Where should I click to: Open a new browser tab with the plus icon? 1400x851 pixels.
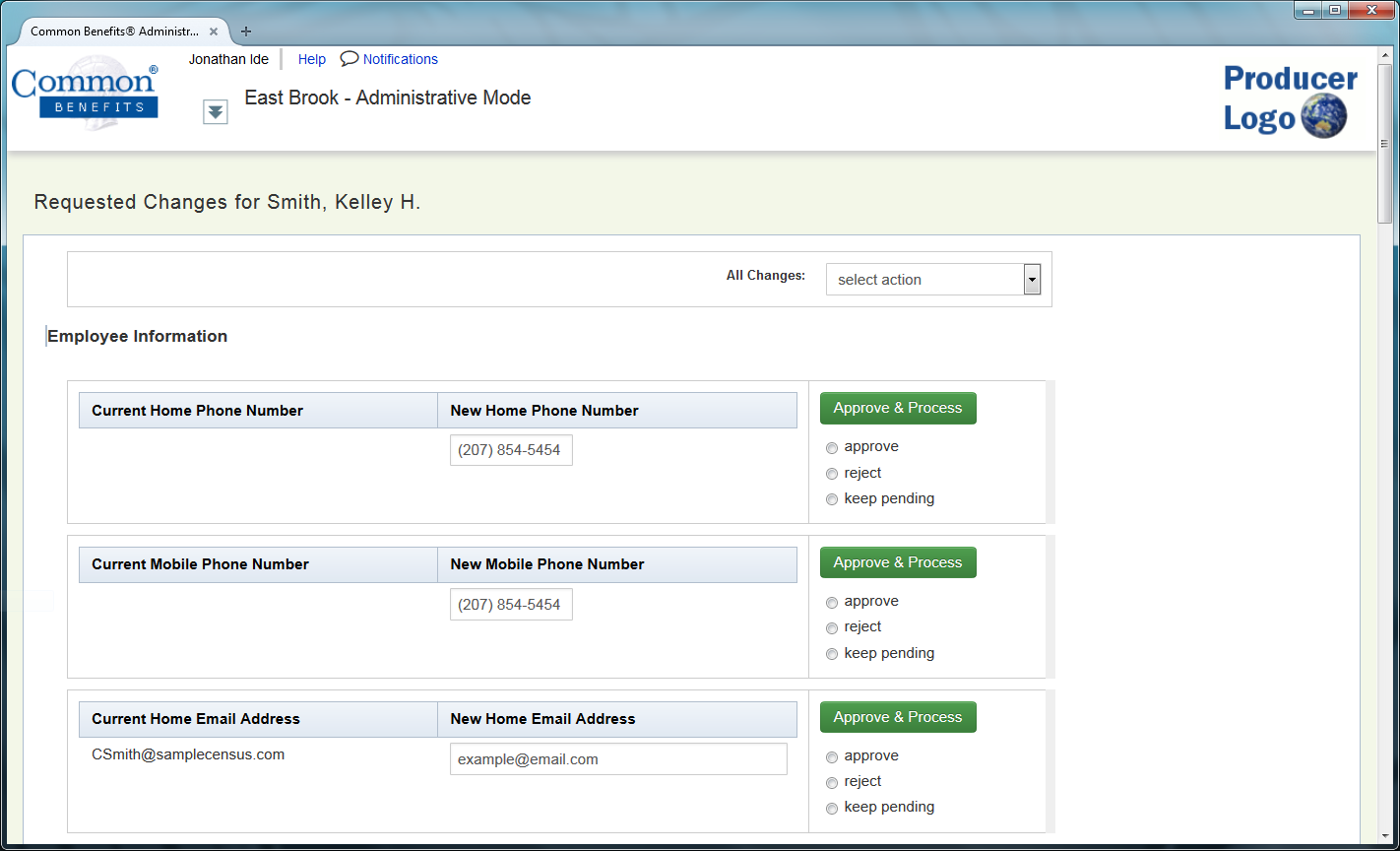tap(245, 31)
